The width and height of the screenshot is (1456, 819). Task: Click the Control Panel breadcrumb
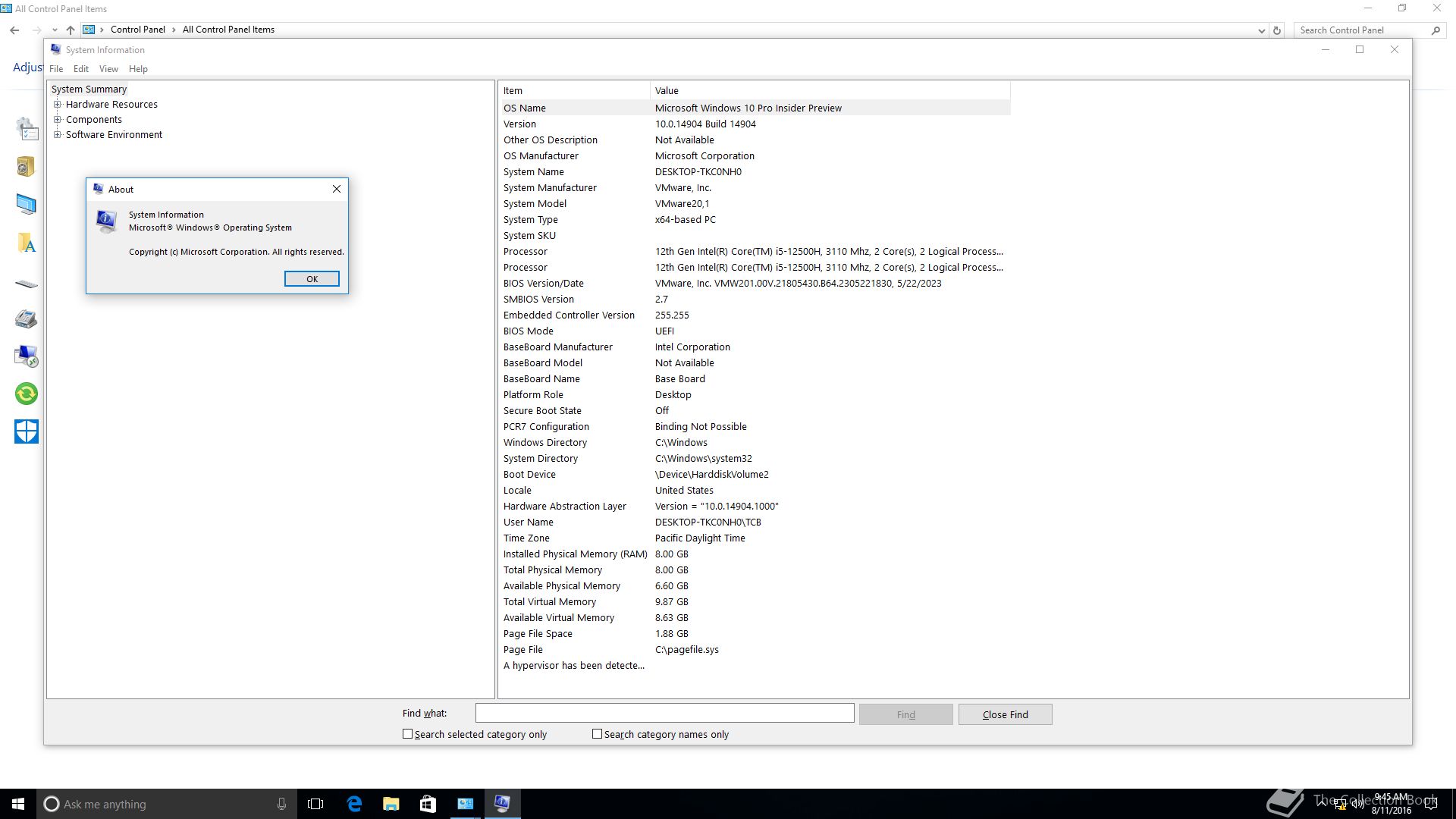pyautogui.click(x=137, y=30)
